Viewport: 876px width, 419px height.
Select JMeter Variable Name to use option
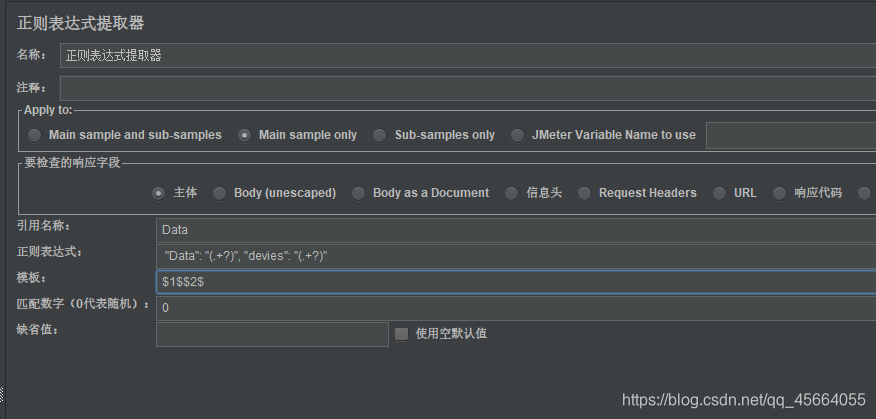(x=517, y=135)
